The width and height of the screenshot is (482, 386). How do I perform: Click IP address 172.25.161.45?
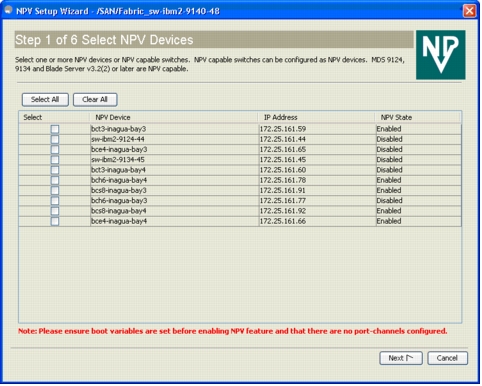[x=283, y=160]
